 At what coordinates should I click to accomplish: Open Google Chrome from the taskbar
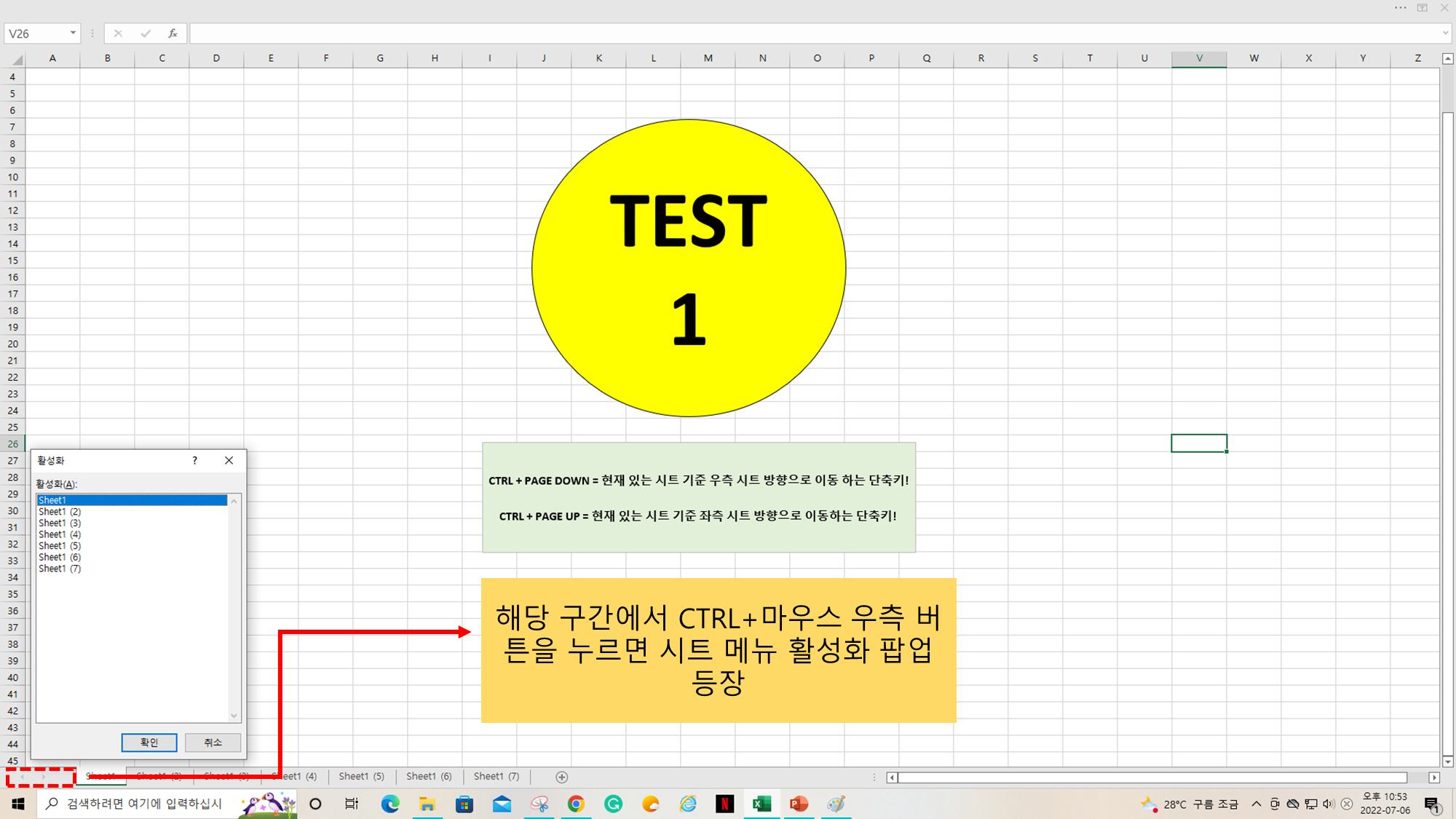(576, 804)
